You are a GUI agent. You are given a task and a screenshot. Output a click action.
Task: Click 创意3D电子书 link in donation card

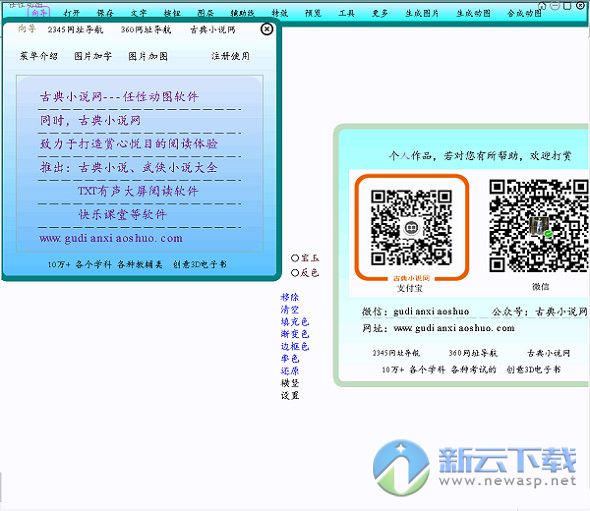click(534, 370)
